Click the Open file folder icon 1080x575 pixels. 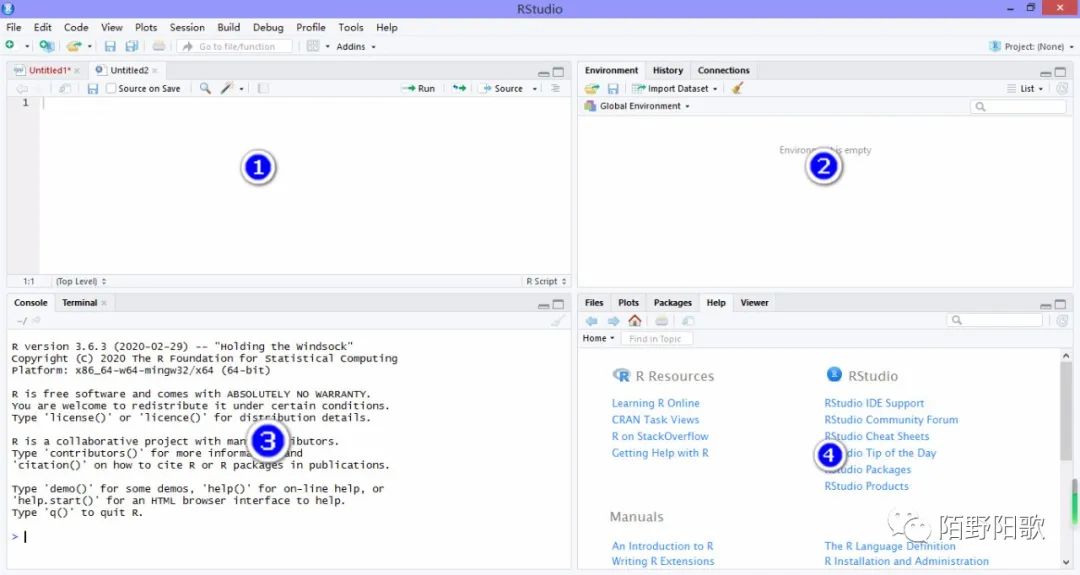click(73, 46)
